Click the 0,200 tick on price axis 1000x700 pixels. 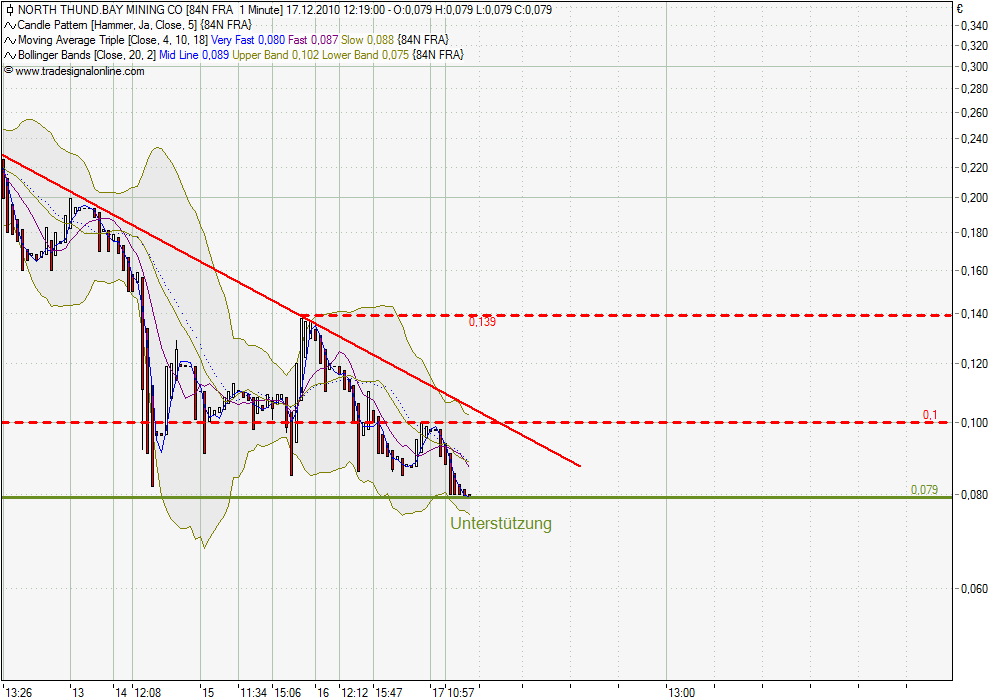click(972, 198)
